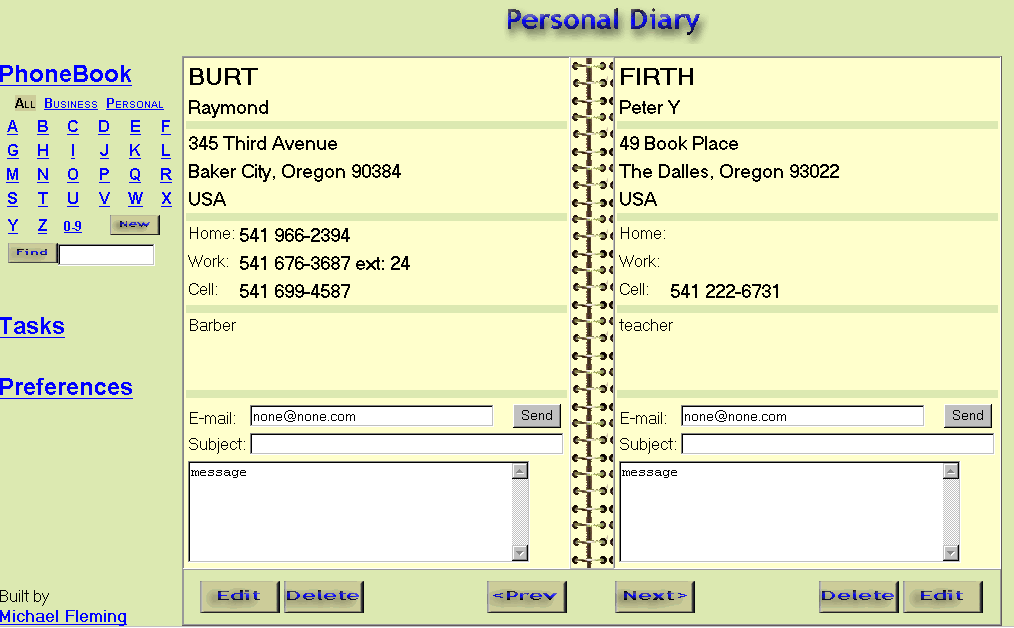The image size is (1014, 628).
Task: Edit the BURT Raymond entry
Action: (x=239, y=596)
